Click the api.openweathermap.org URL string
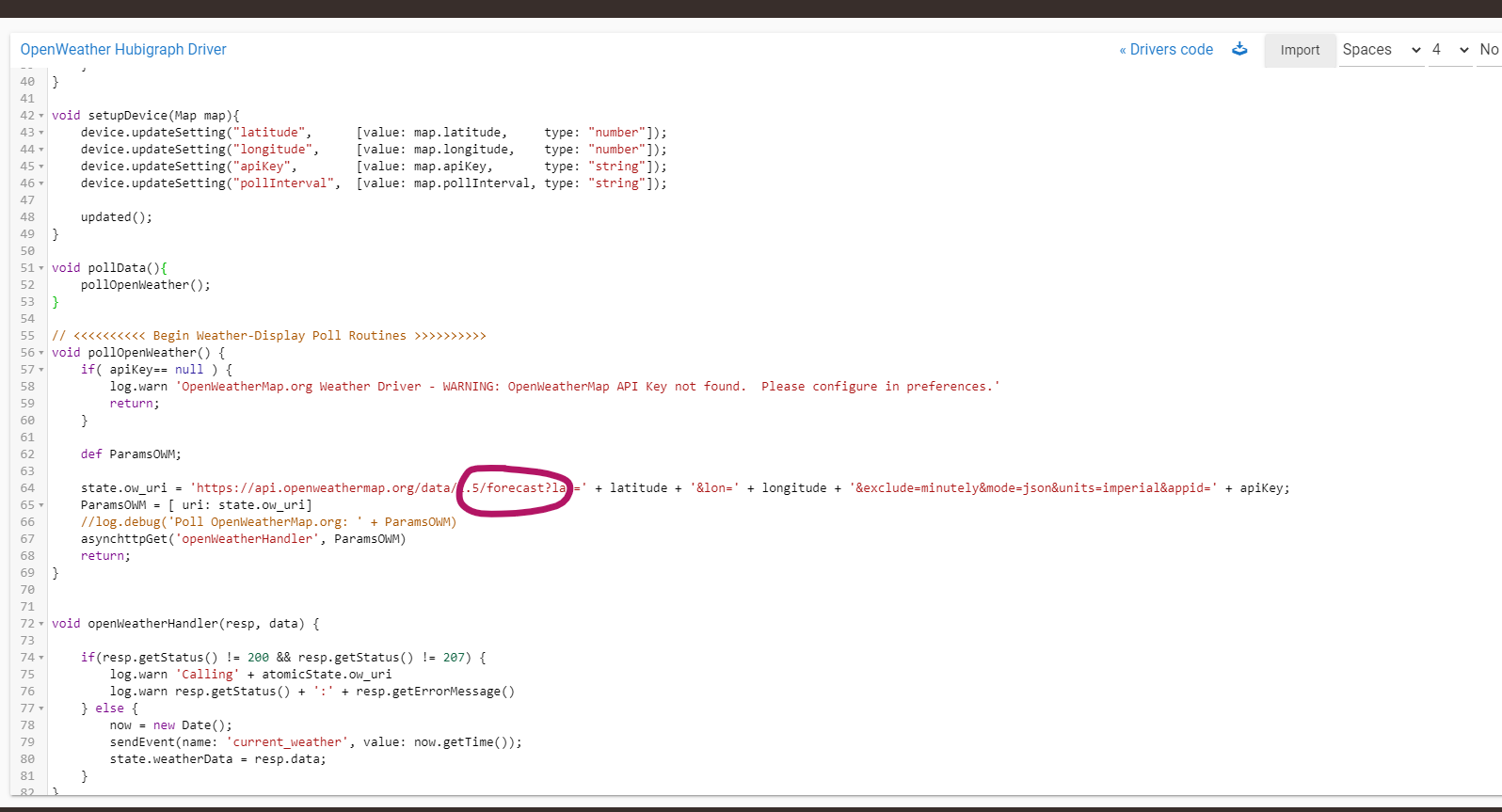Screen dimensions: 1502x812 [389, 488]
